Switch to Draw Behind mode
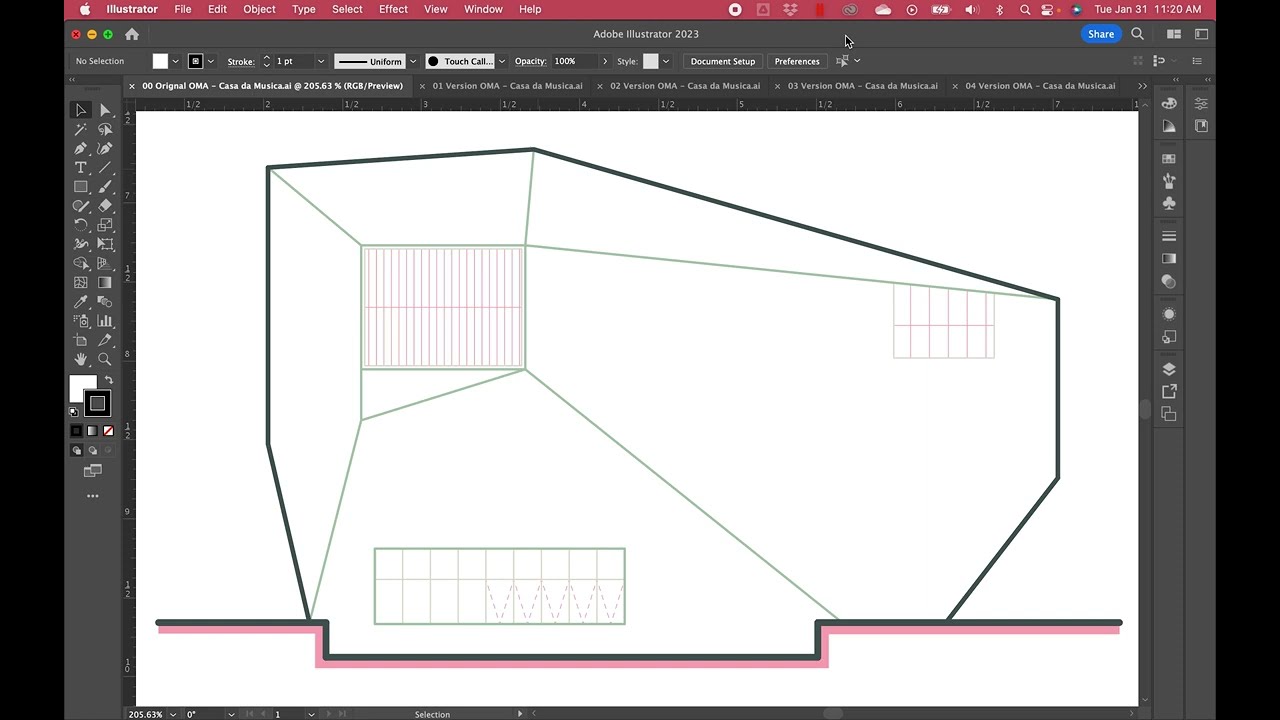Viewport: 1280px width, 720px height. pos(92,450)
